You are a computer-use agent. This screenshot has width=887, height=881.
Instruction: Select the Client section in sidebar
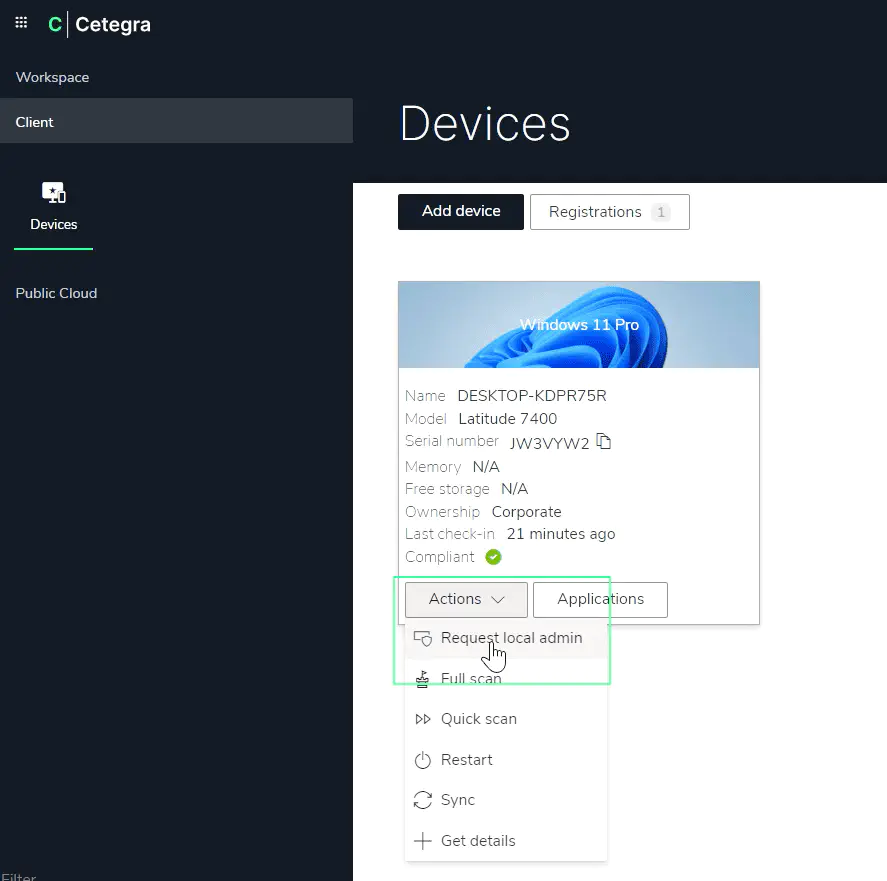(35, 122)
